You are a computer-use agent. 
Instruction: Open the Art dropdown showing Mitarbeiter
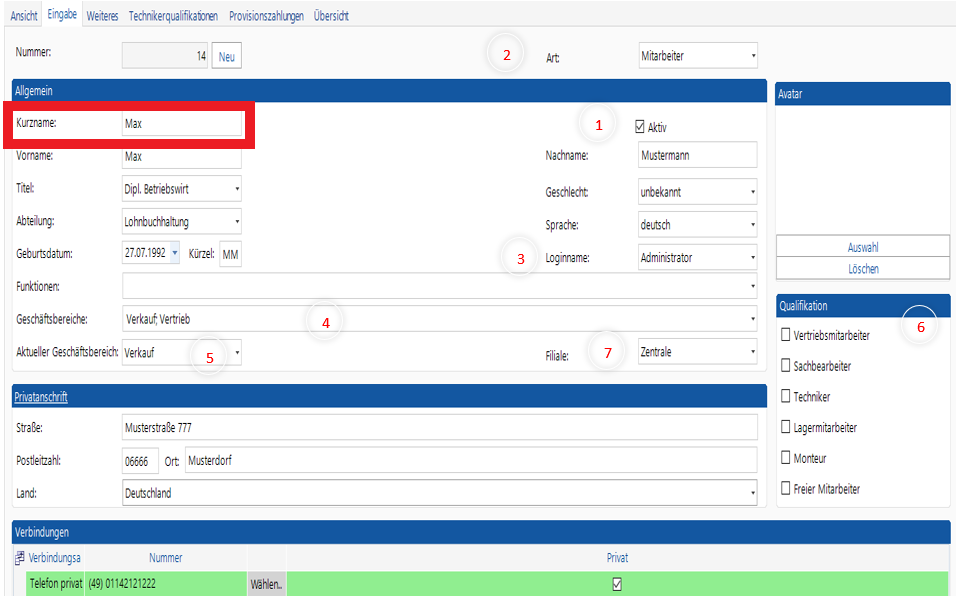coord(752,56)
